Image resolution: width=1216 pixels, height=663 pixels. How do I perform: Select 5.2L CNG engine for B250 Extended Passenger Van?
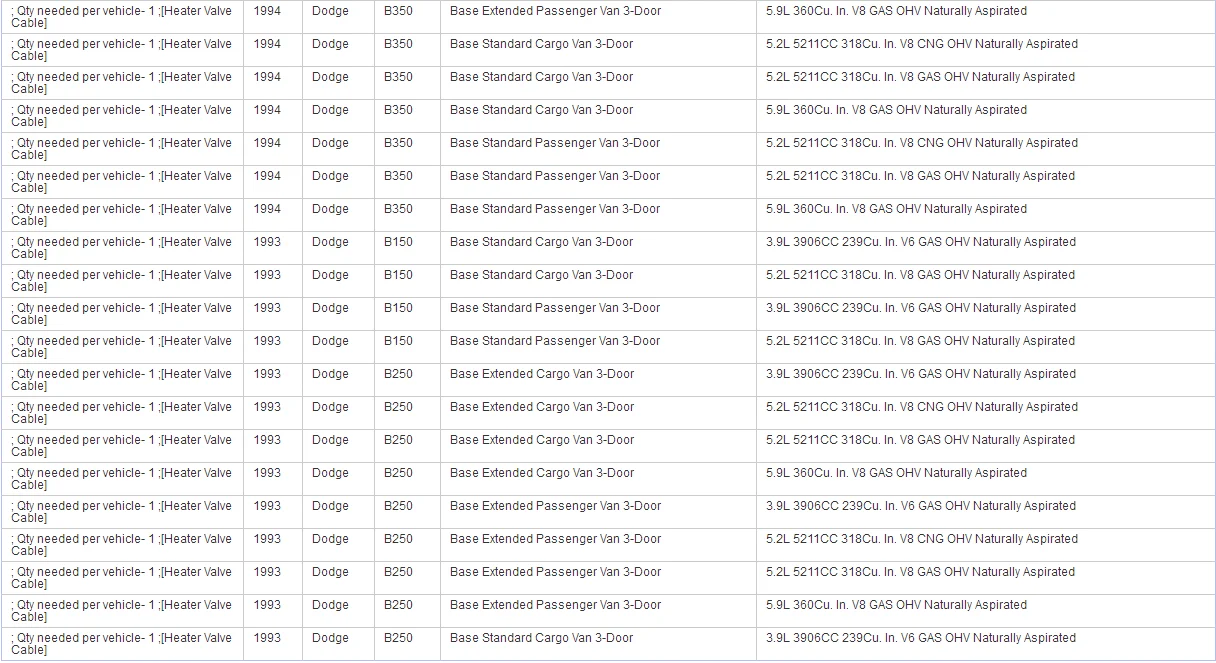click(922, 539)
